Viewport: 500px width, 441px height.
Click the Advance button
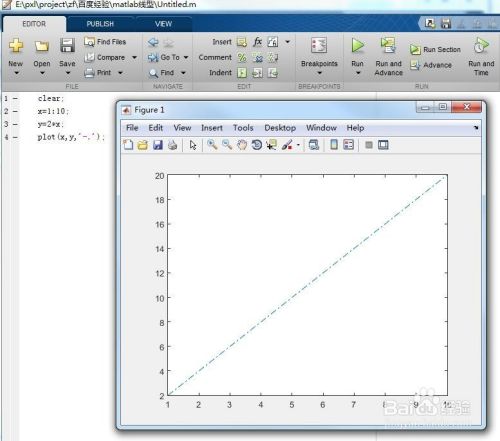431,65
